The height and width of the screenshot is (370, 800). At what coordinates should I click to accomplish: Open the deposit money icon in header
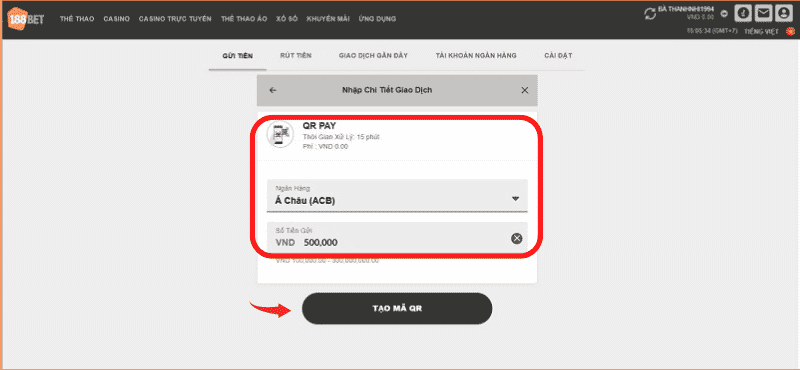click(743, 13)
